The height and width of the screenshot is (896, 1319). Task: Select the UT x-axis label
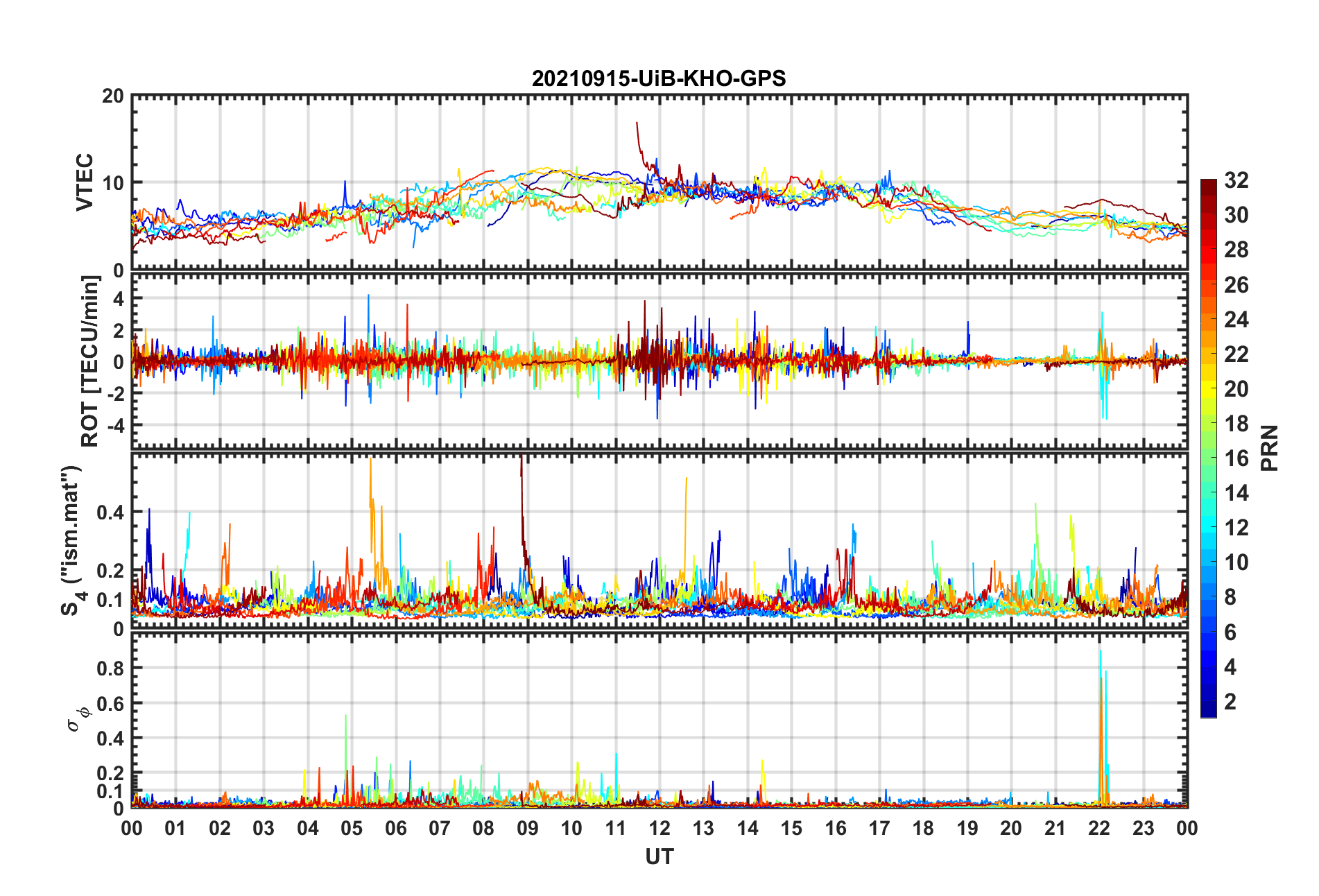(659, 857)
